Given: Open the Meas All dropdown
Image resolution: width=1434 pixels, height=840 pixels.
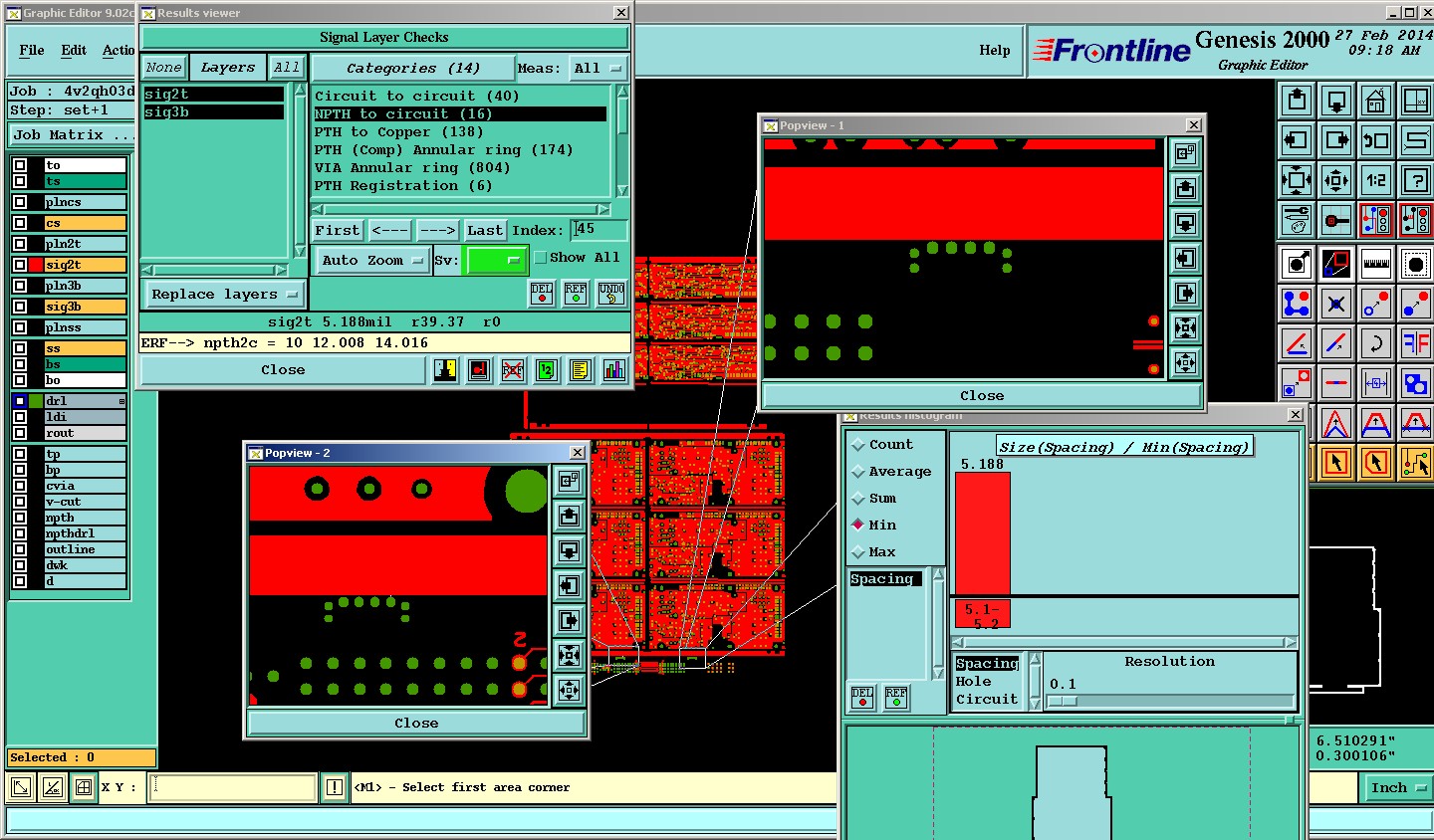Looking at the screenshot, I should [x=597, y=68].
